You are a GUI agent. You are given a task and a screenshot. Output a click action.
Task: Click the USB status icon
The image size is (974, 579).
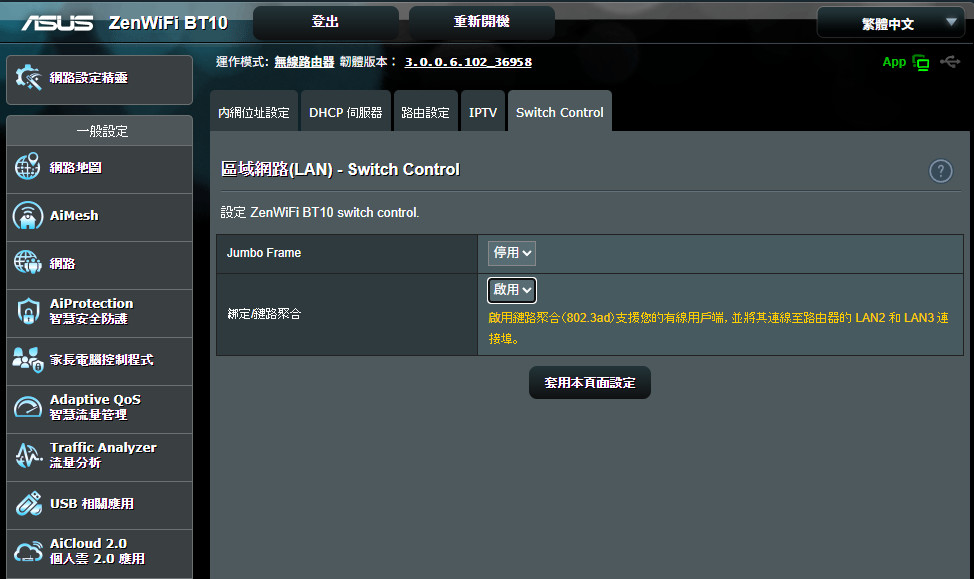(x=950, y=62)
